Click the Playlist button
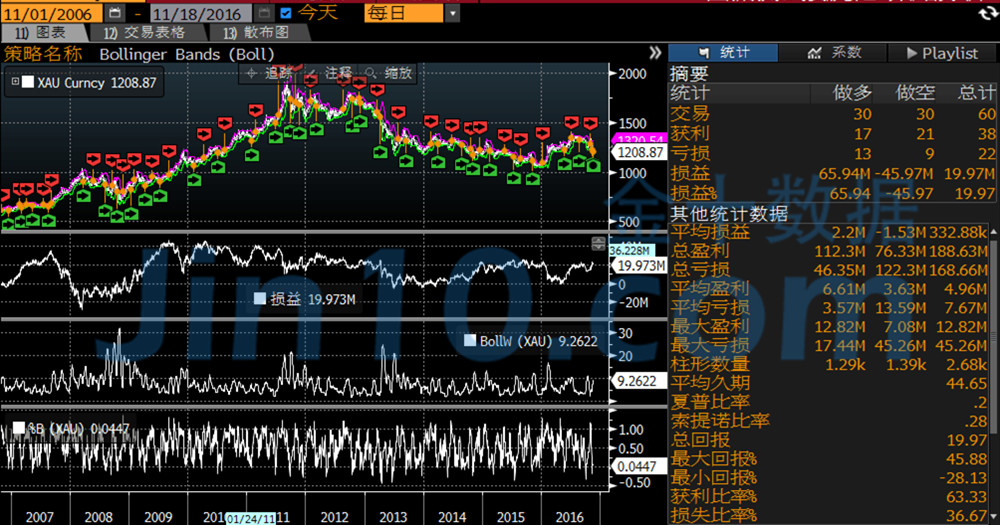This screenshot has width=1000, height=525. [942, 52]
